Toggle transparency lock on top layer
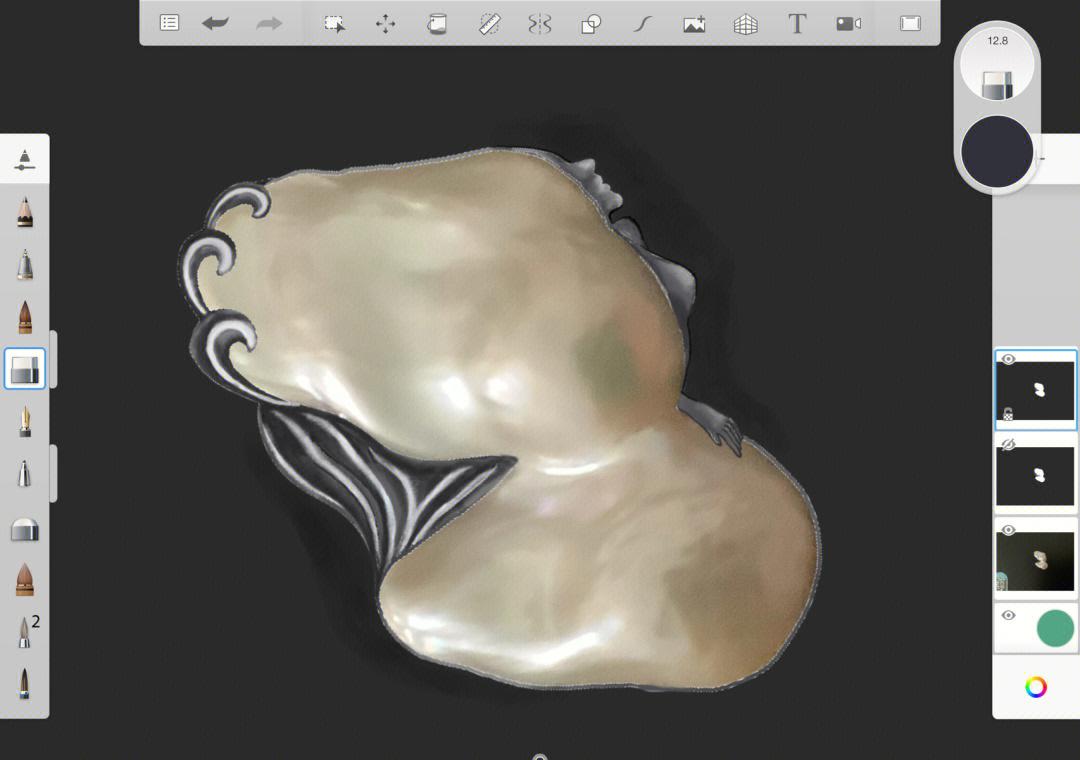 click(1008, 414)
